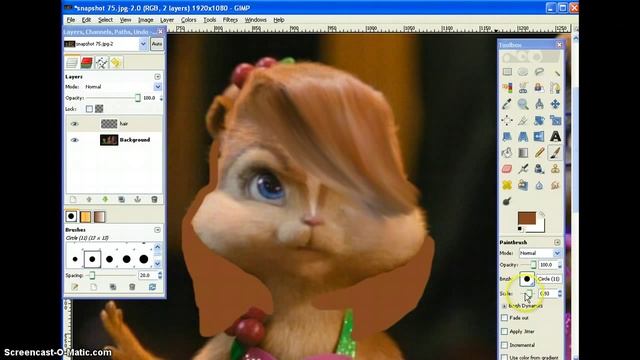
Task: Select the Paintbrush tool
Action: click(x=555, y=153)
